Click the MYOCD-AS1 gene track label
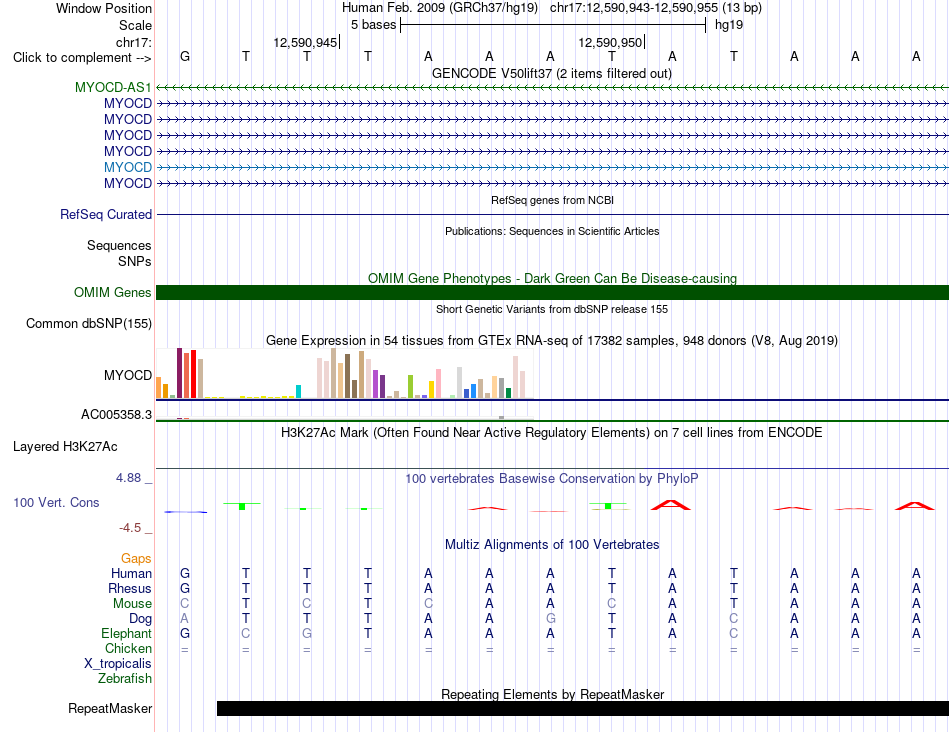The width and height of the screenshot is (950, 732). click(113, 87)
